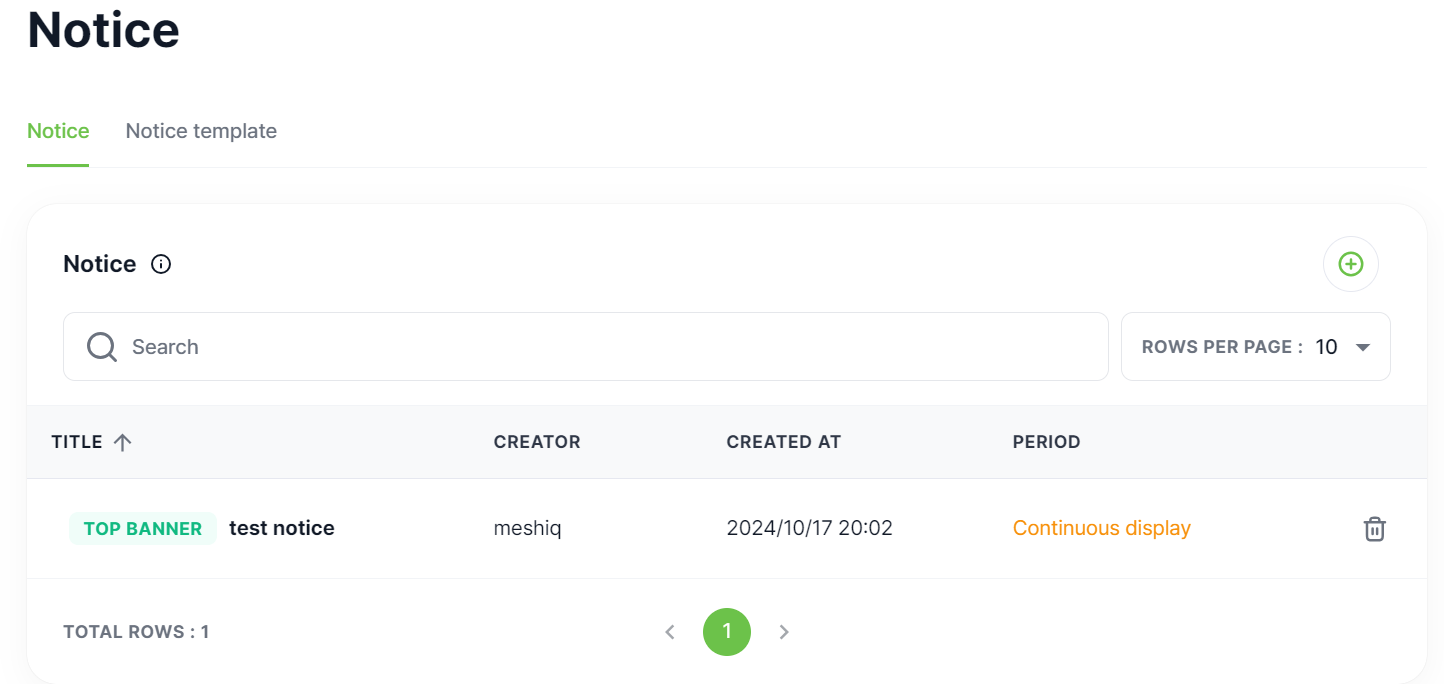Screen dimensions: 1444x684
Task: Click the info icon beside Notice heading
Action: [x=161, y=264]
